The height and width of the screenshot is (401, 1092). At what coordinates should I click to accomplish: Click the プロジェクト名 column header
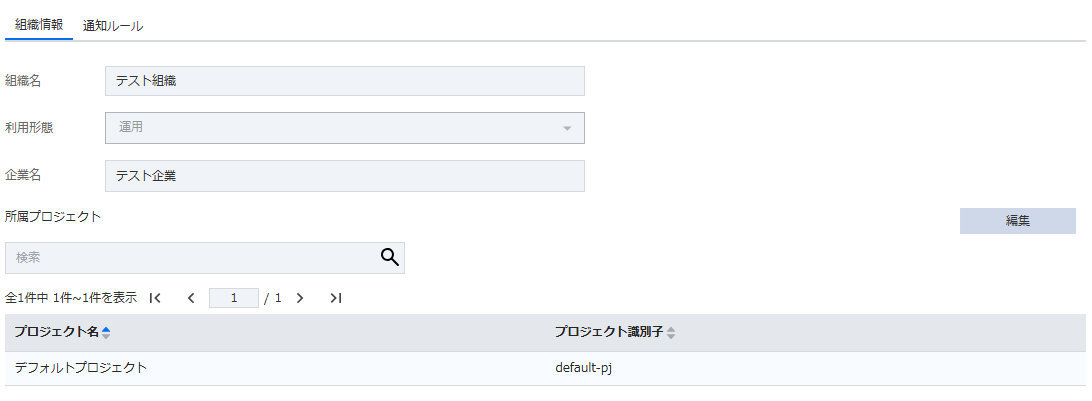click(56, 332)
